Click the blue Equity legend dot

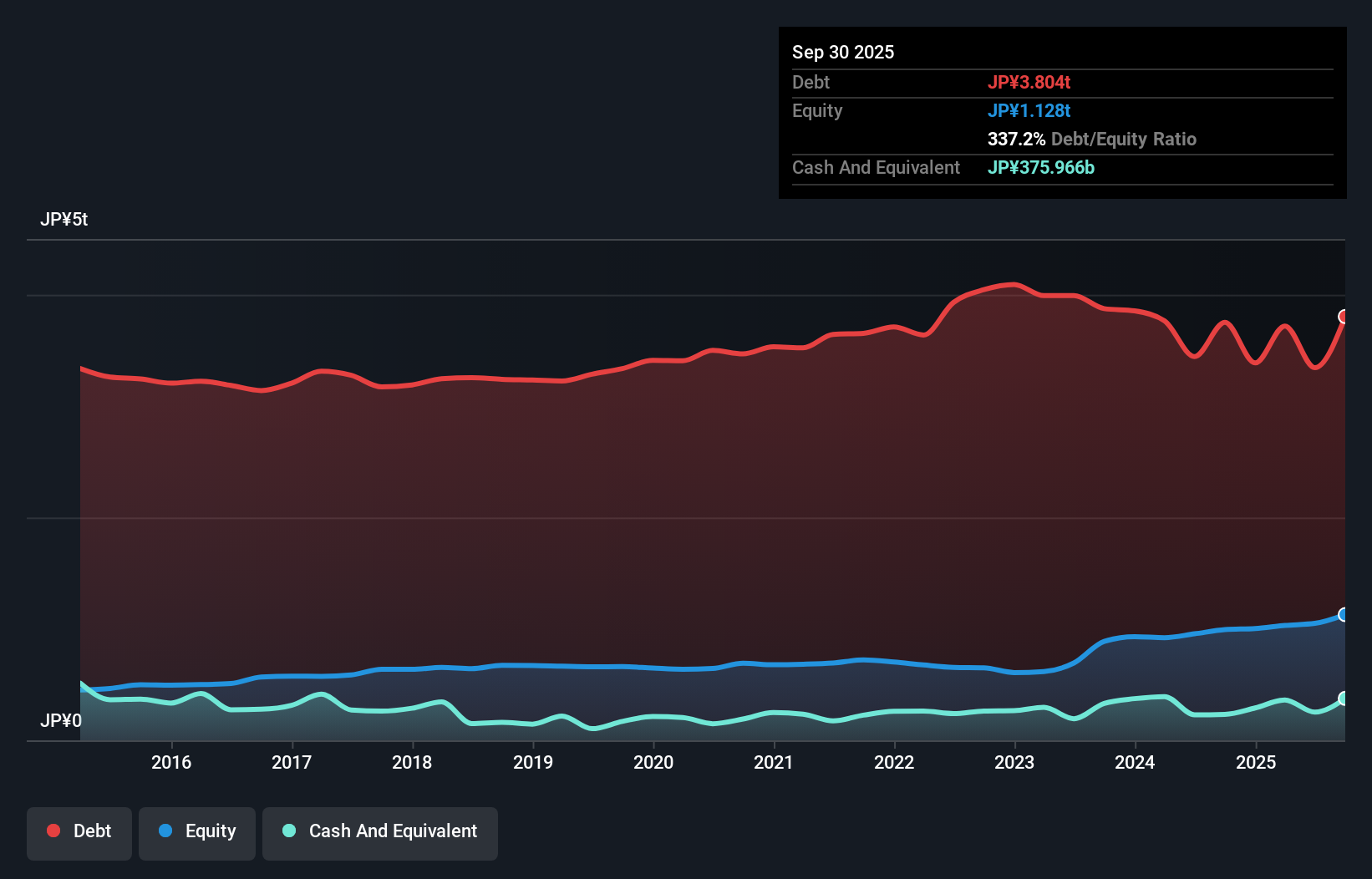tap(165, 831)
